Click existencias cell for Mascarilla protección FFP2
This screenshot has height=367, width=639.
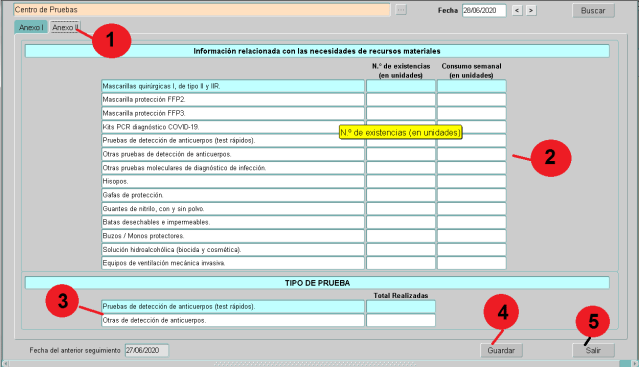click(401, 100)
